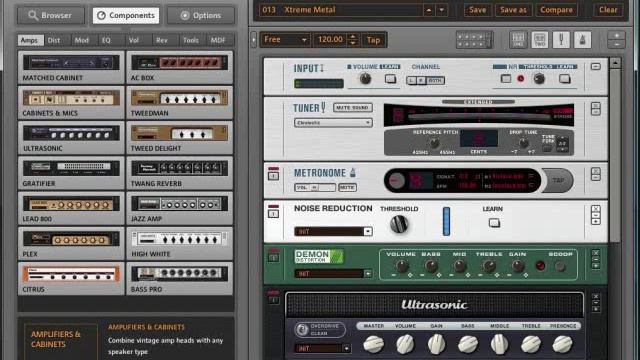This screenshot has width=640, height=360.
Task: Tap tempo in the toolbar
Action: (373, 40)
